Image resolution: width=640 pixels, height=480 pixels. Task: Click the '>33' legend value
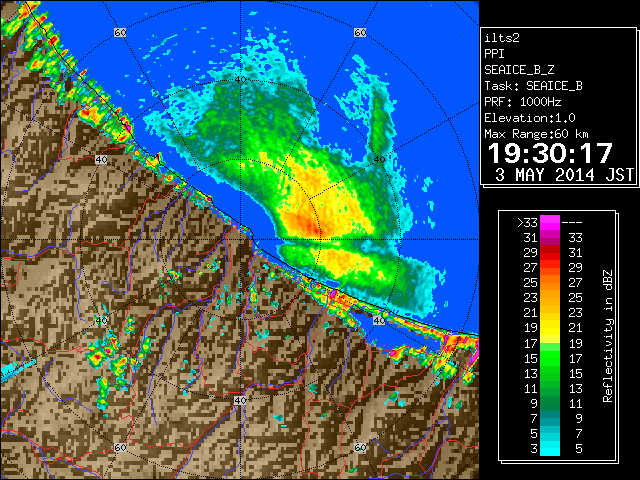(x=527, y=223)
